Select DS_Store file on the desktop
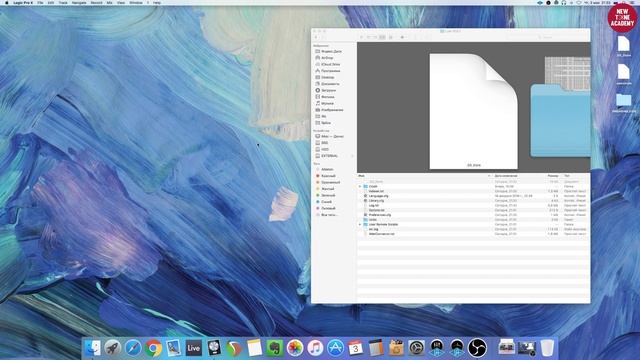The height and width of the screenshot is (360, 640). coord(623,46)
